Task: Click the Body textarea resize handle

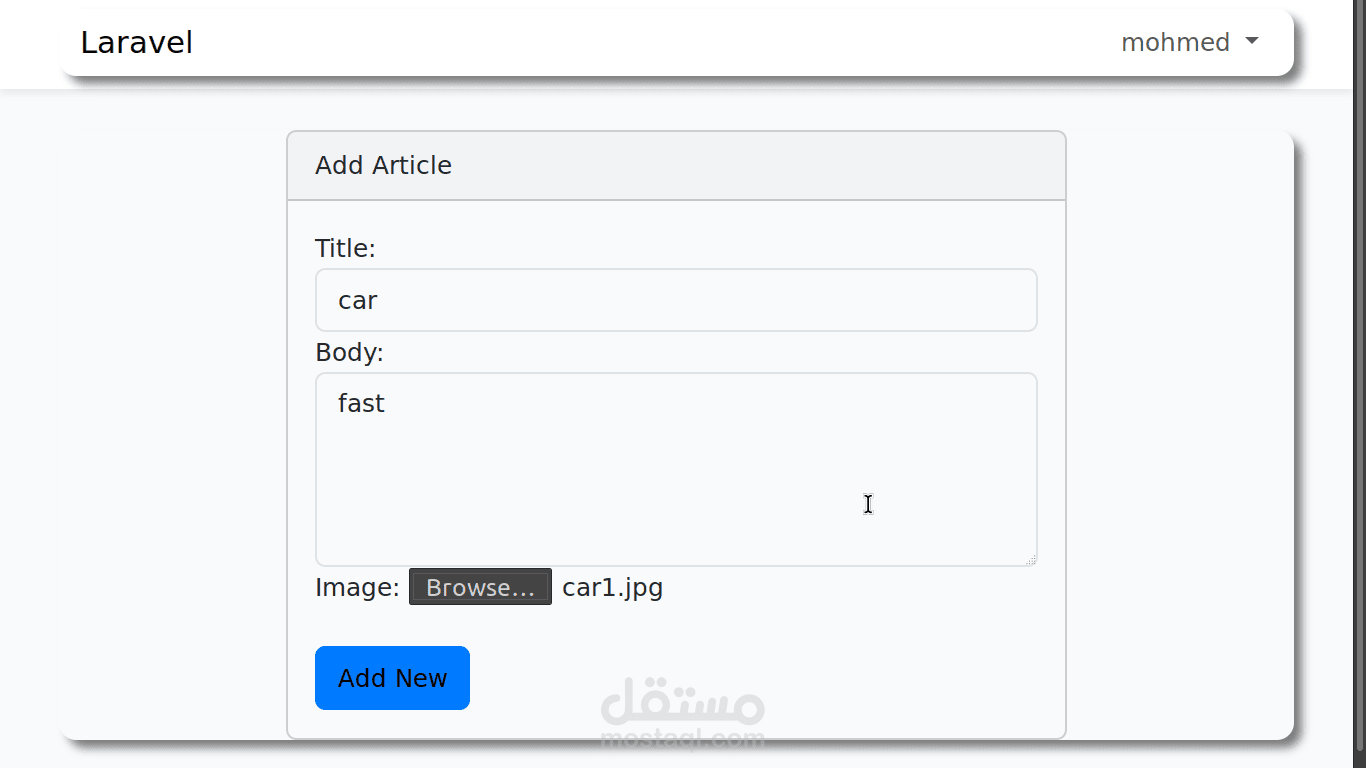Action: [1031, 560]
